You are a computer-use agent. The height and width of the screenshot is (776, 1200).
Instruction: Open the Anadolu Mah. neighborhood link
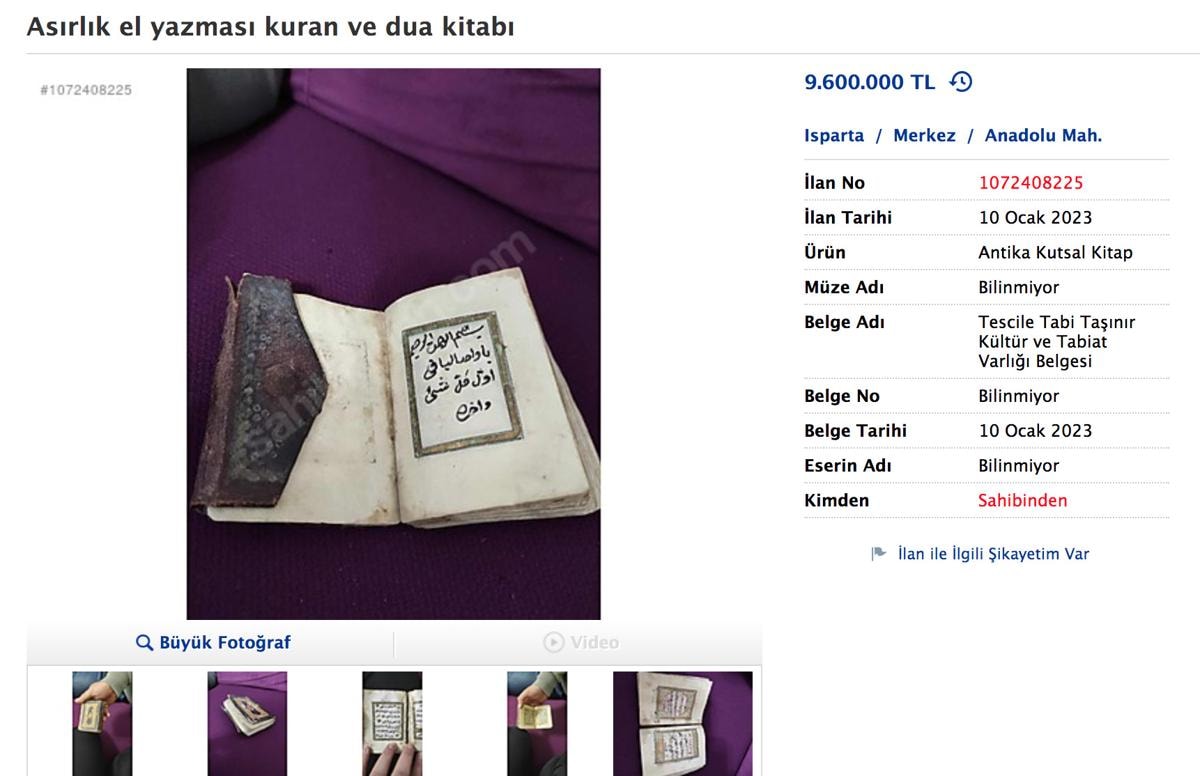pyautogui.click(x=1043, y=135)
